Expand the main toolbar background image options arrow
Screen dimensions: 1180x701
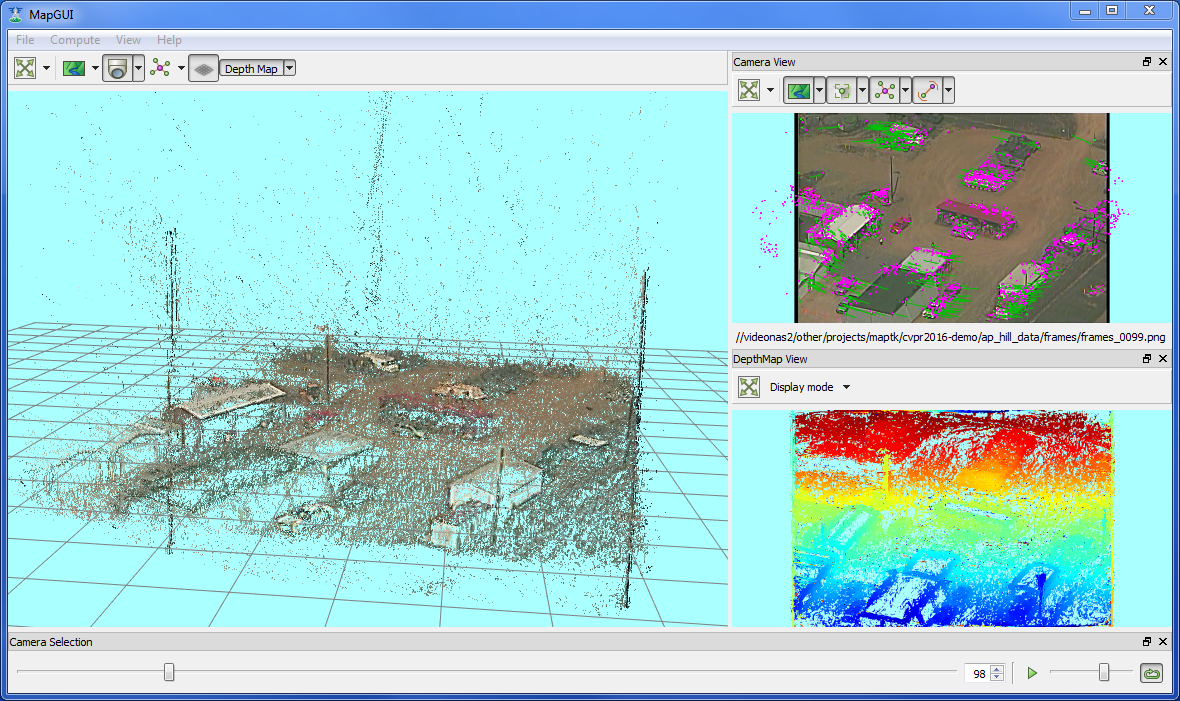[x=96, y=69]
